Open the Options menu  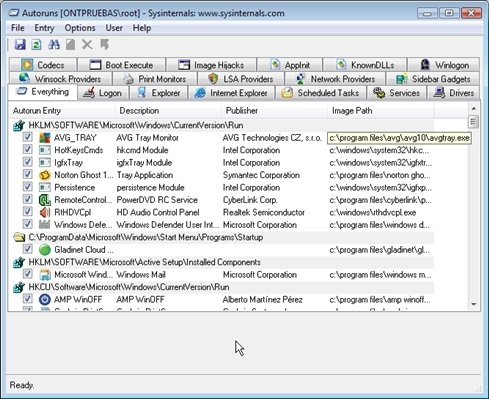pos(80,28)
